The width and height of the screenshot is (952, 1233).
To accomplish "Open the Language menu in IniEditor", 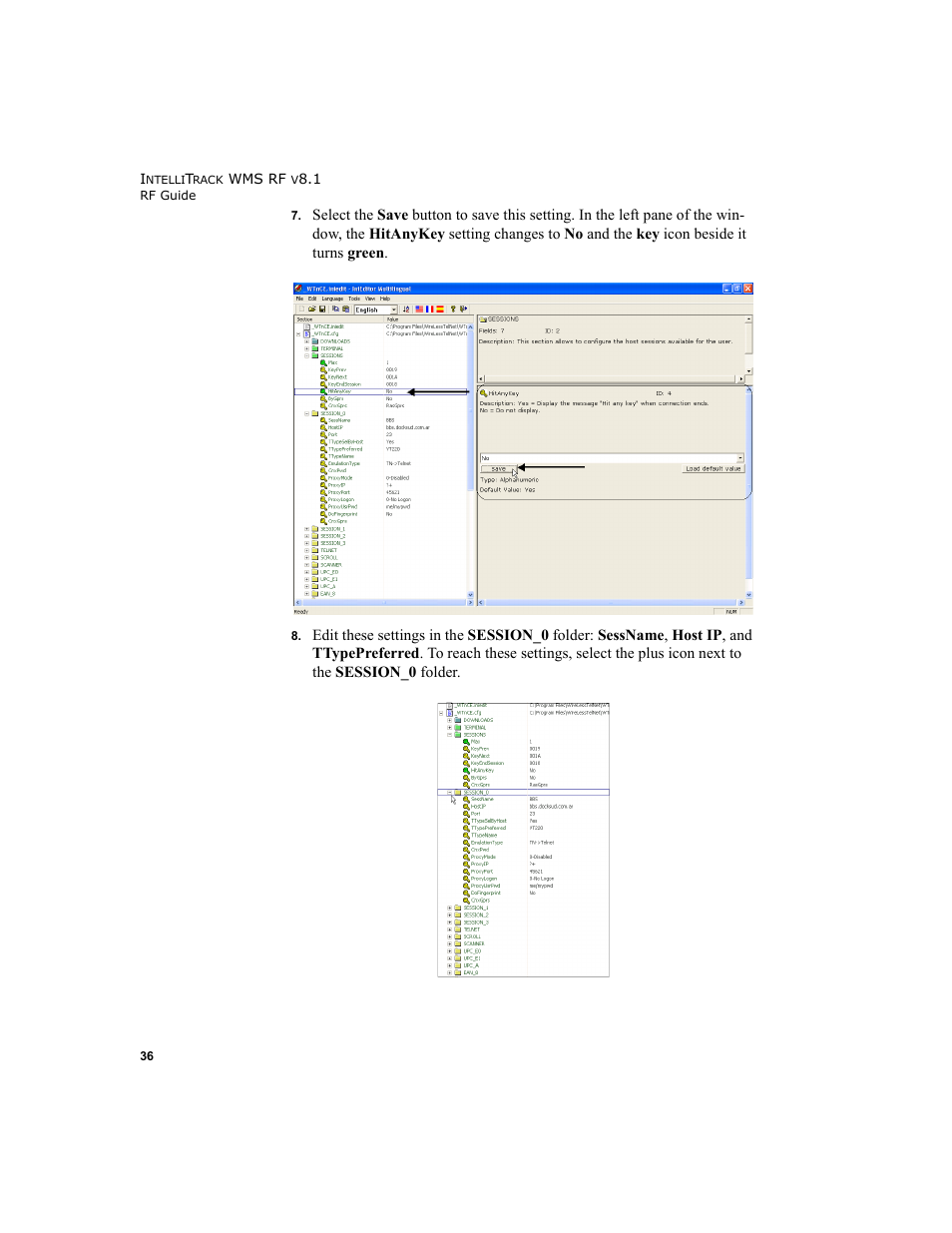I will point(332,299).
